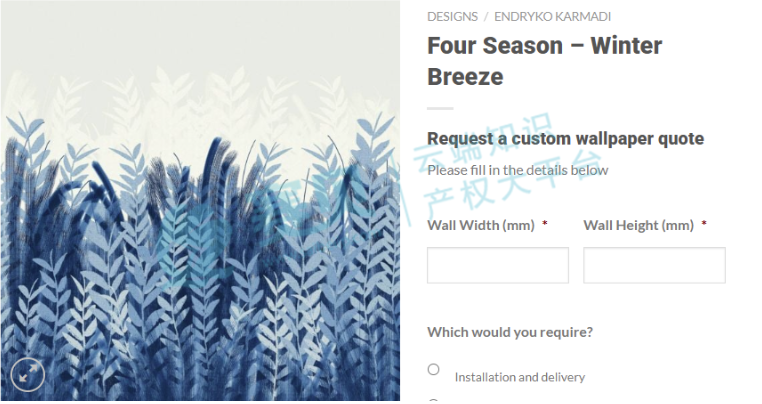The image size is (762, 404).
Task: Click the slash separator between breadcrumbs
Action: [486, 17]
